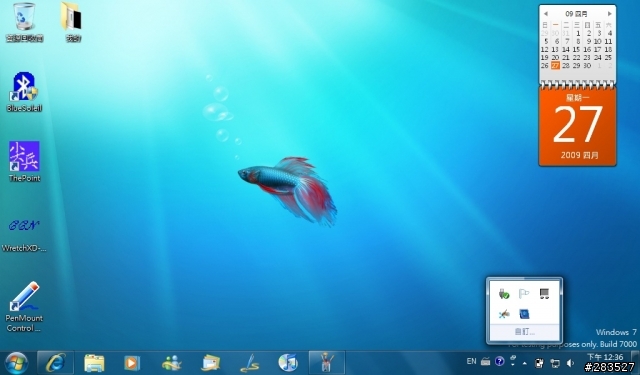Open the taskbar clock showing 12:36
This screenshot has width=640, height=375.
(605, 357)
